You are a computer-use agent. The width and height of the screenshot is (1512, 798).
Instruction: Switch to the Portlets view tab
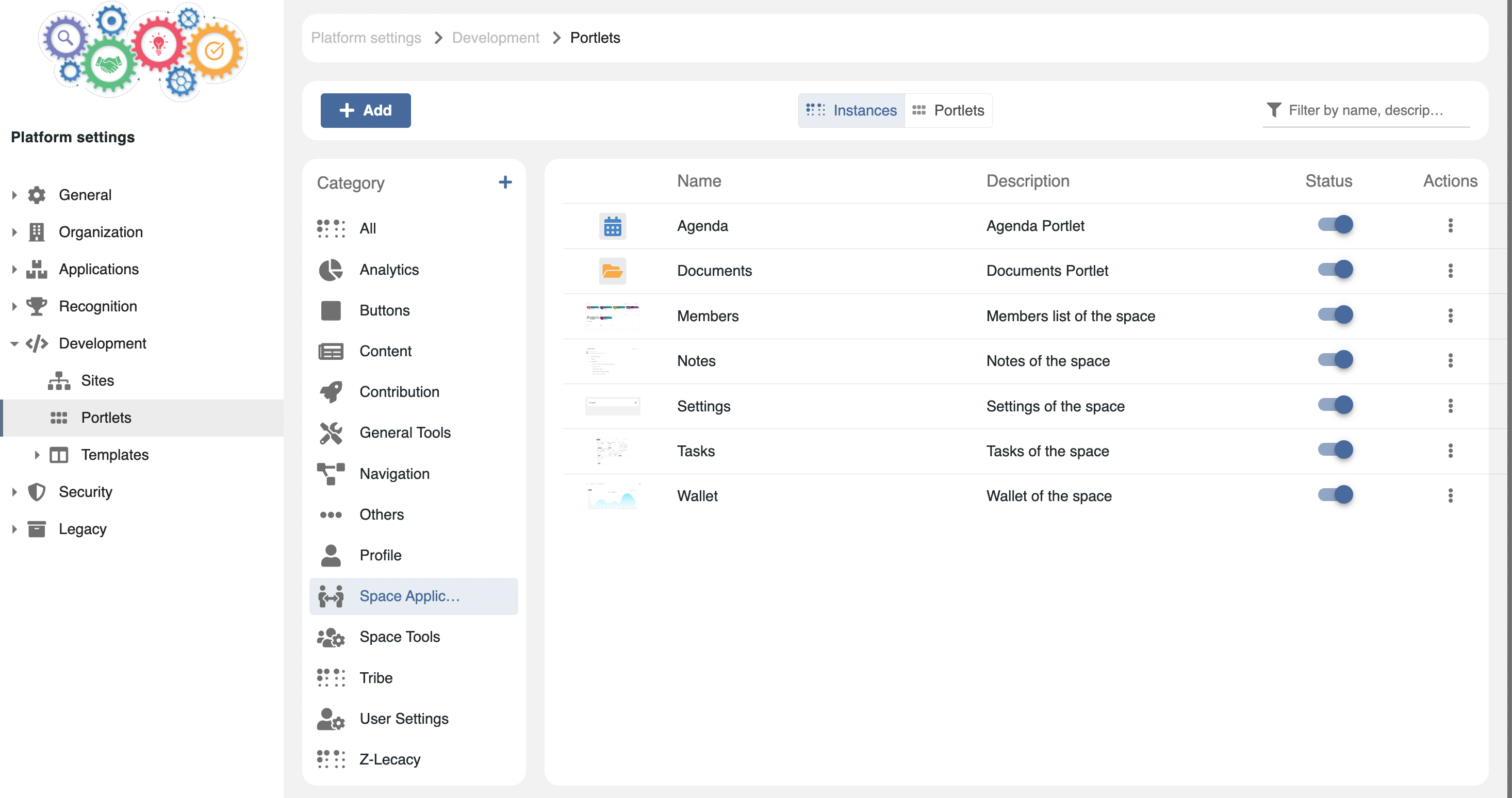coord(948,110)
